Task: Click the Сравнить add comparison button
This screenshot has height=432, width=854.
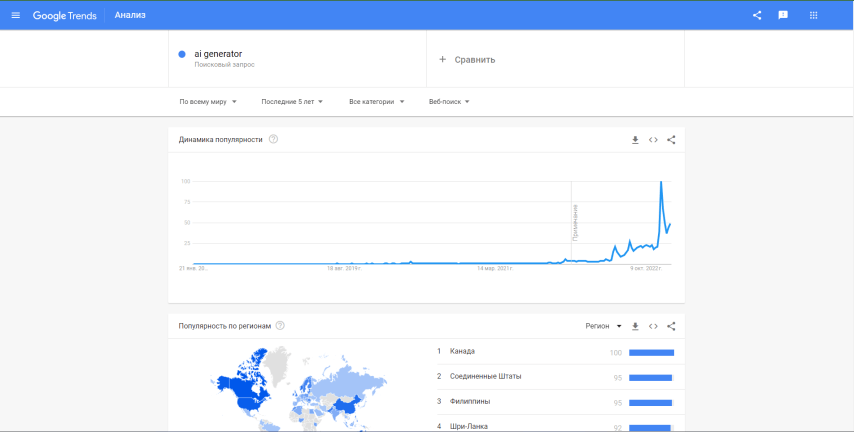Action: [467, 59]
